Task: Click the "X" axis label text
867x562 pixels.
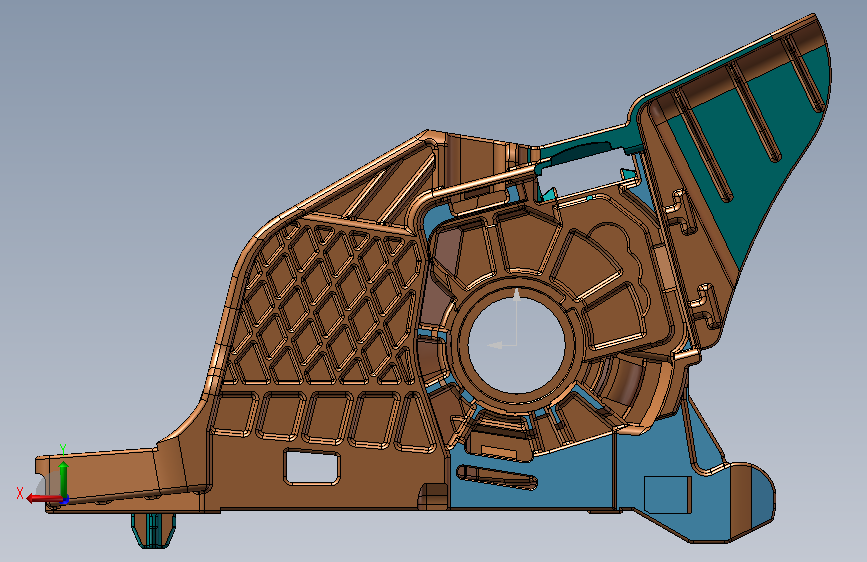Action: [x=20, y=493]
